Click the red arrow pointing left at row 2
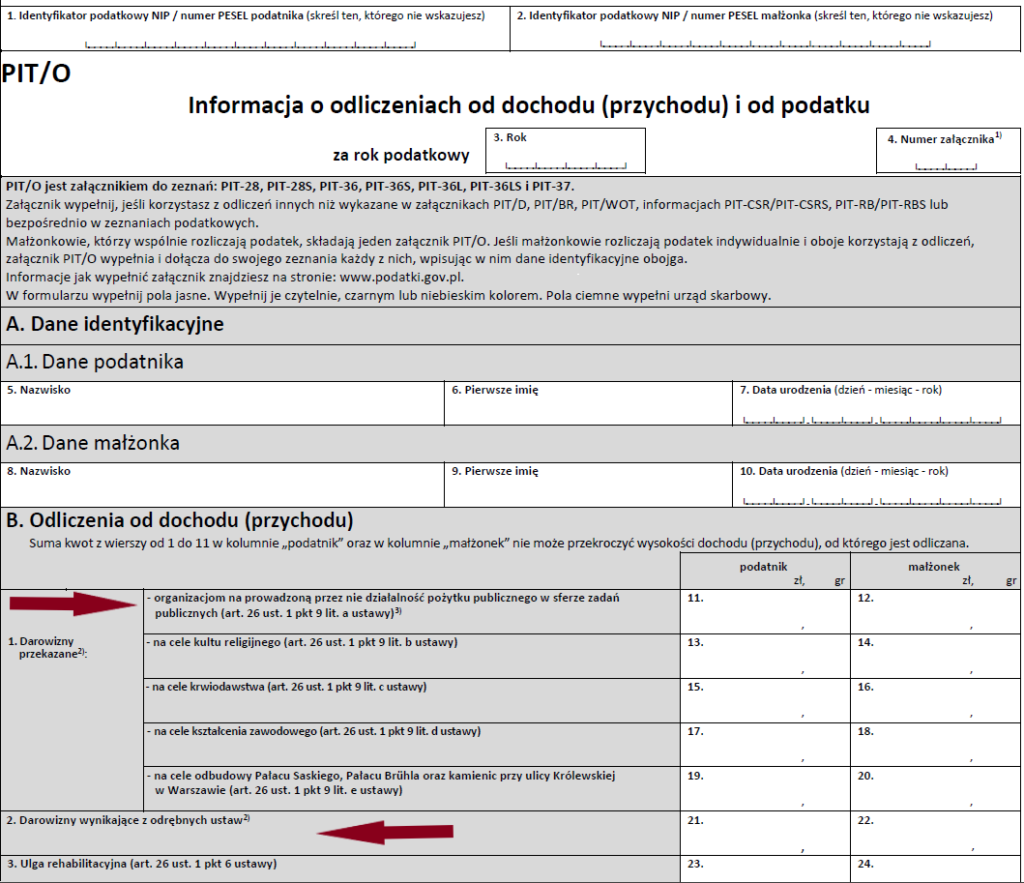 point(385,832)
